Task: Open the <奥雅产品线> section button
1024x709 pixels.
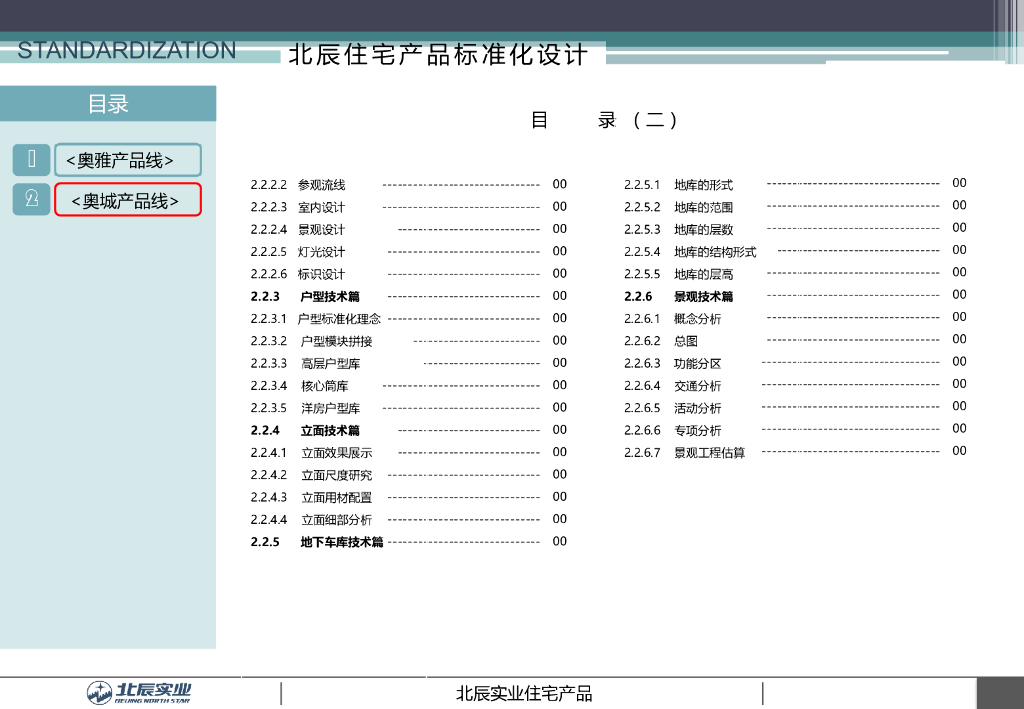Action: pos(127,160)
